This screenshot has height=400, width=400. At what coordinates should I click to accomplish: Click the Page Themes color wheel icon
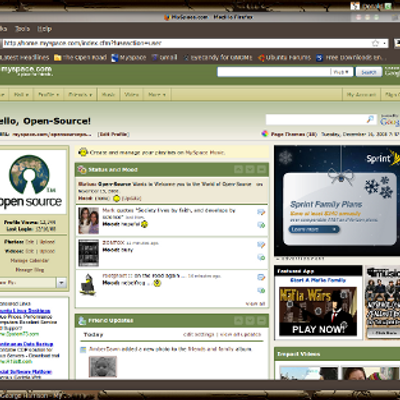[265, 134]
